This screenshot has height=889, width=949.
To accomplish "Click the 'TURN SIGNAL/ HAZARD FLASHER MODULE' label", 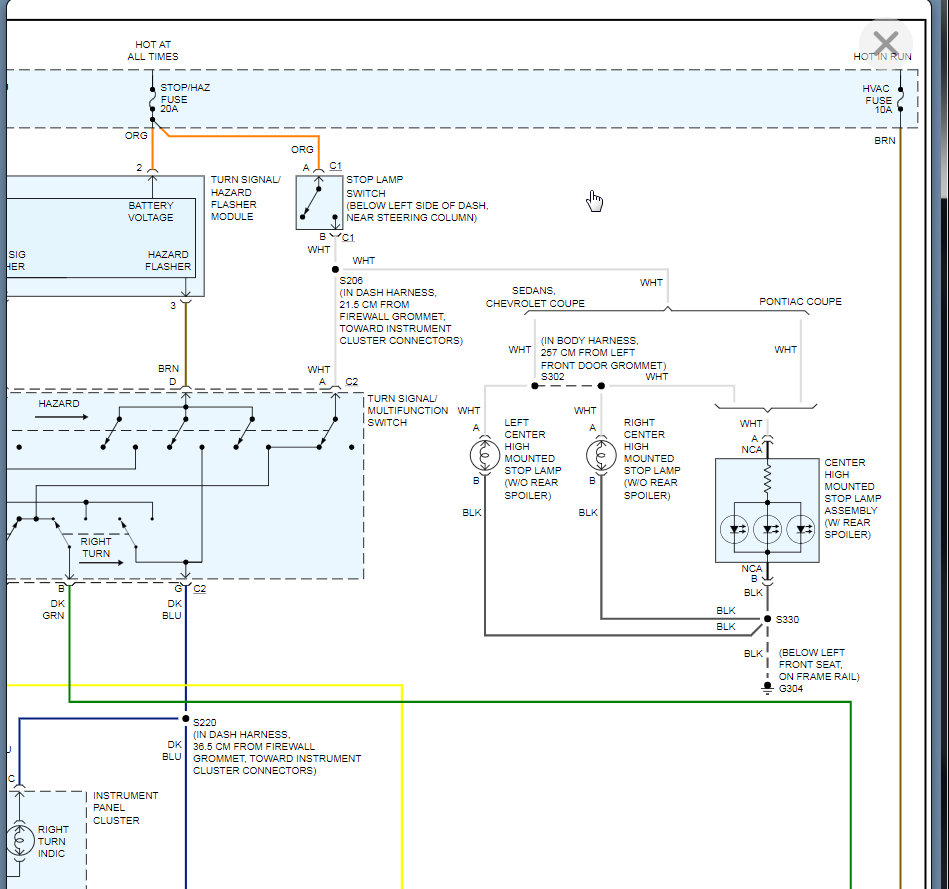I will (x=245, y=198).
